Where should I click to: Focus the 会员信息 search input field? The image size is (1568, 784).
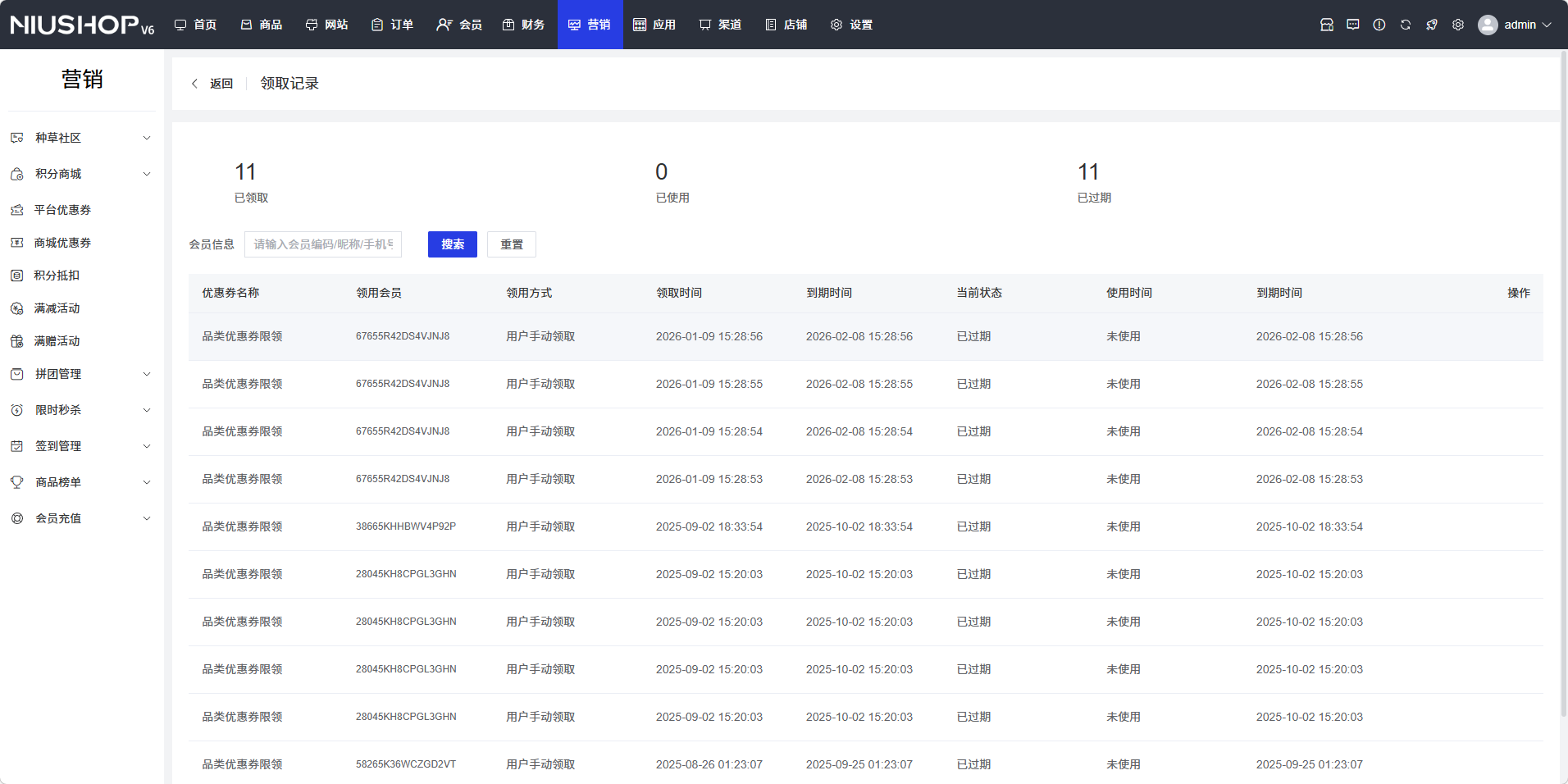click(323, 244)
